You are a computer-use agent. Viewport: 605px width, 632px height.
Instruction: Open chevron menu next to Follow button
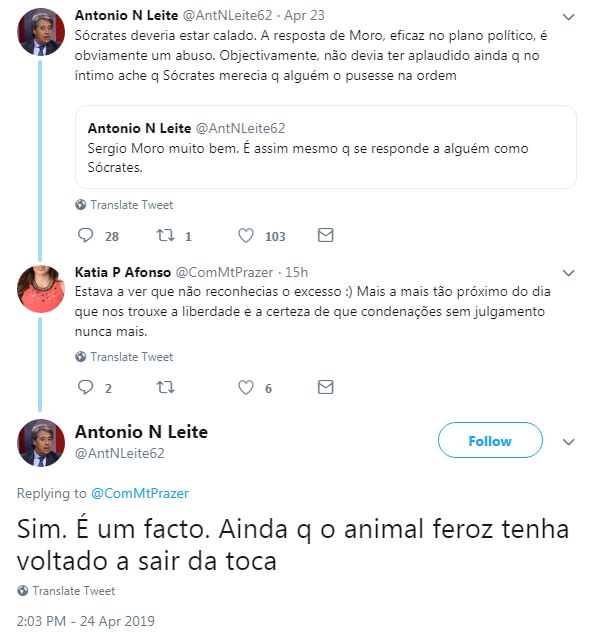(569, 441)
